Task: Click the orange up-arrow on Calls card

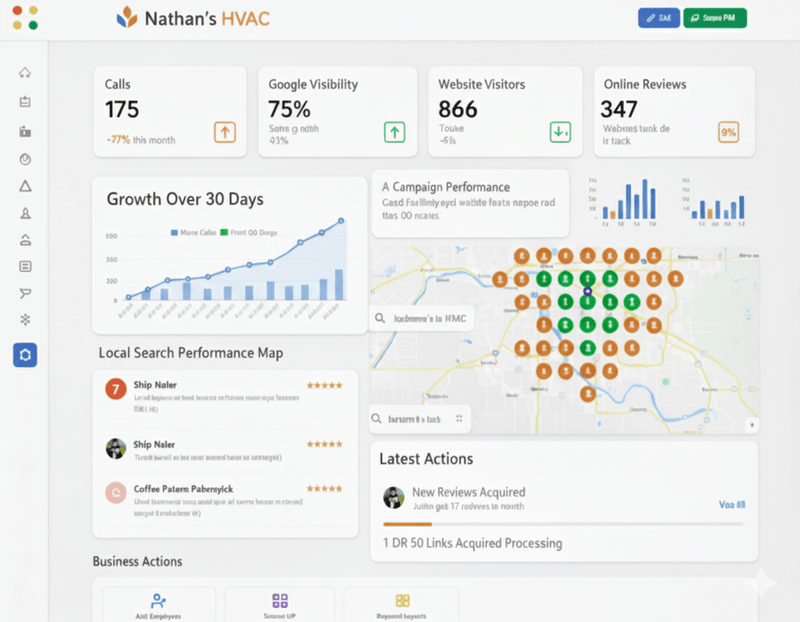Action: (x=225, y=131)
